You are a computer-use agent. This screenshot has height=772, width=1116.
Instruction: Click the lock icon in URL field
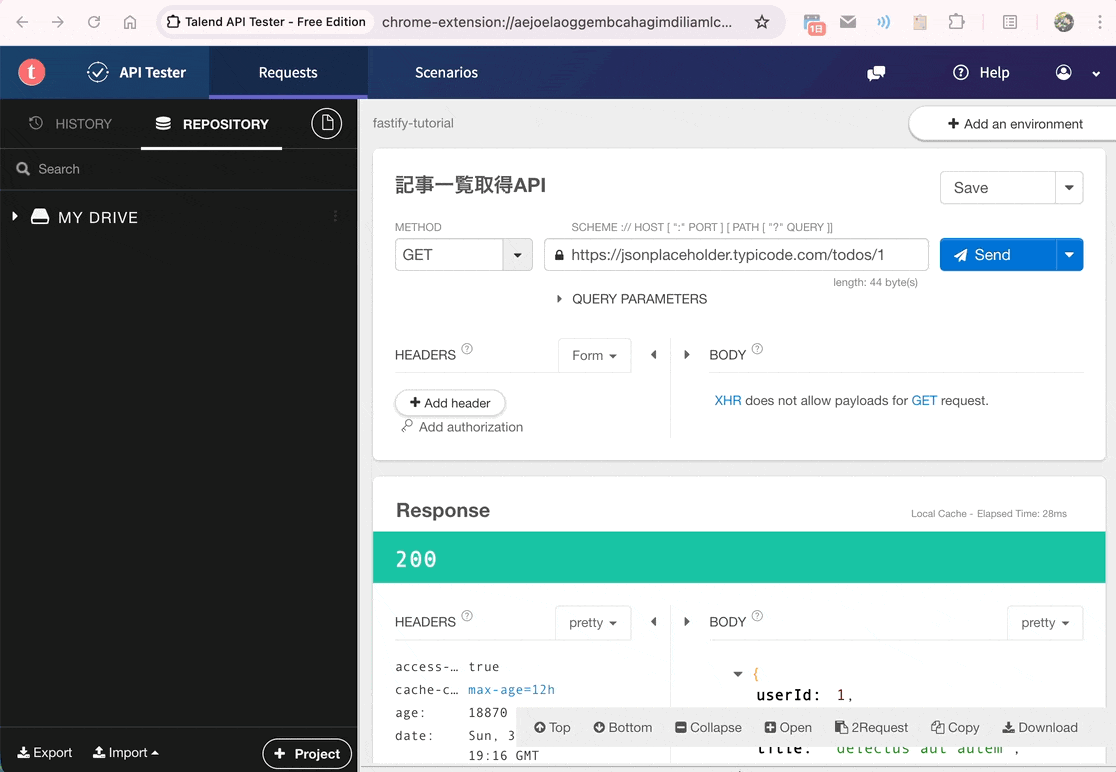tap(559, 255)
